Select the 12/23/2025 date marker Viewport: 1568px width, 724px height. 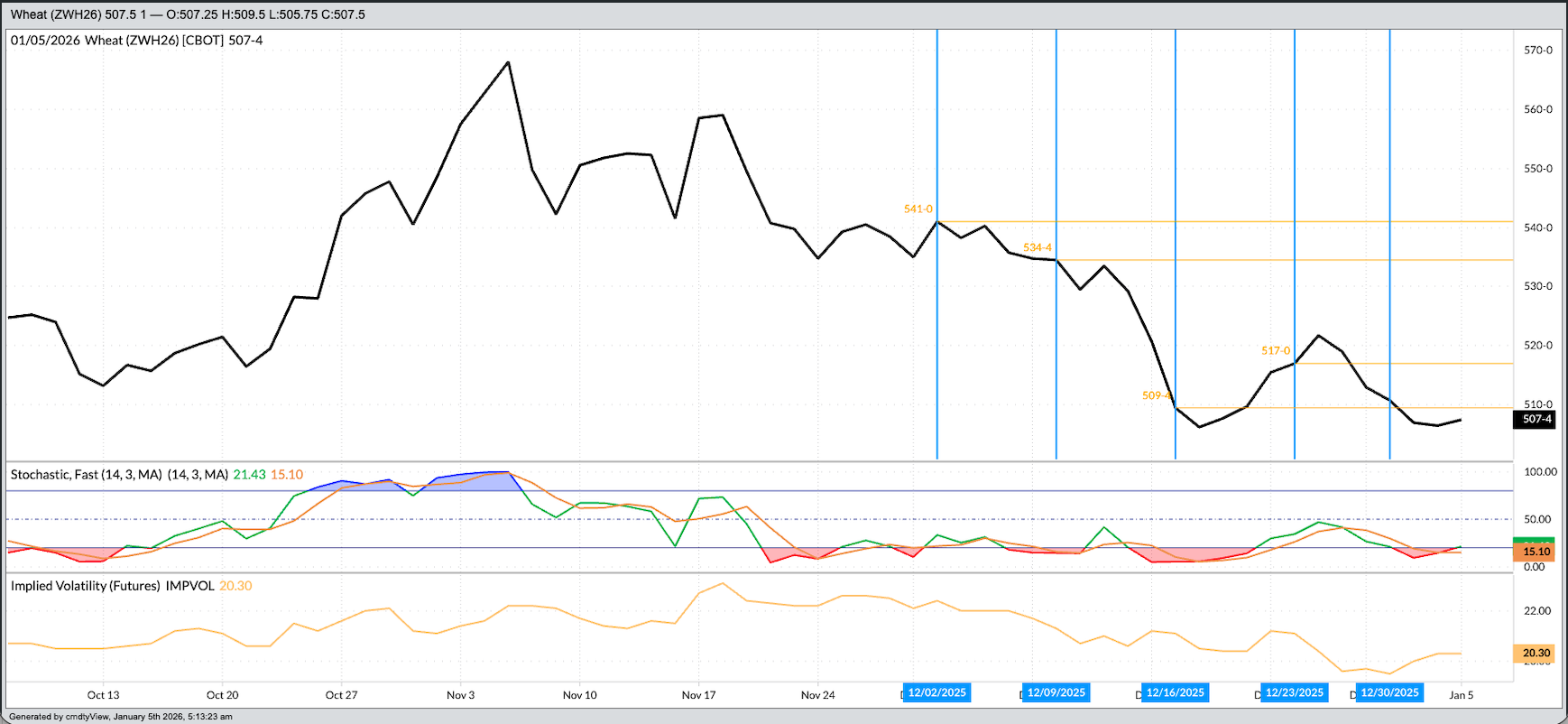pos(1294,693)
